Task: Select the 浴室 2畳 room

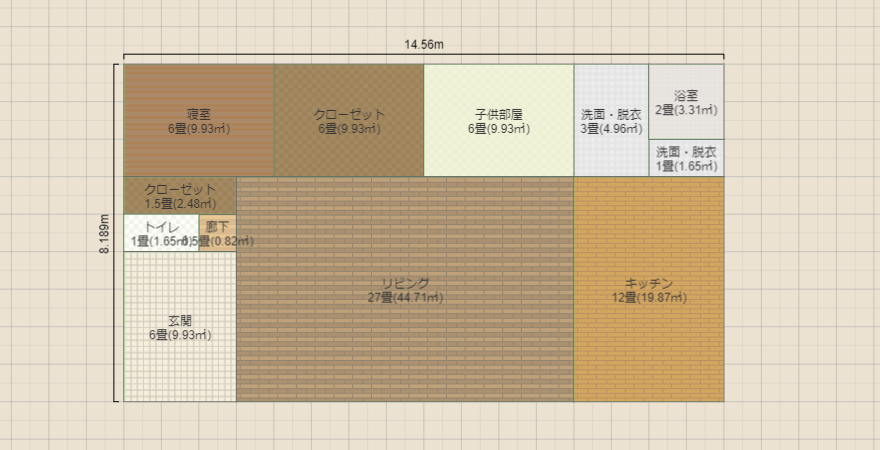Action: tap(686, 102)
